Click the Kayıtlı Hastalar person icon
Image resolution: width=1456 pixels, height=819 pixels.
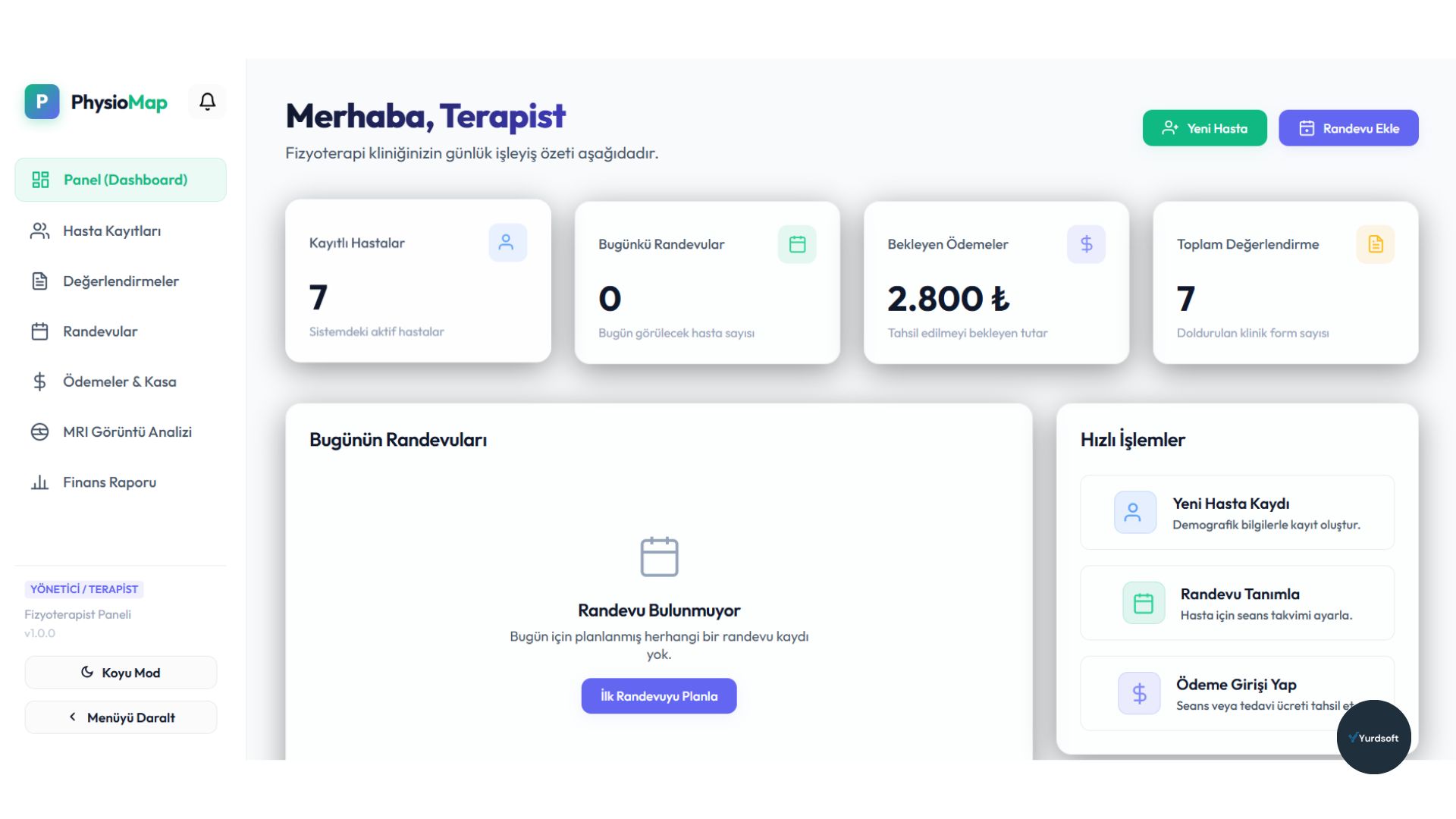[x=507, y=243]
